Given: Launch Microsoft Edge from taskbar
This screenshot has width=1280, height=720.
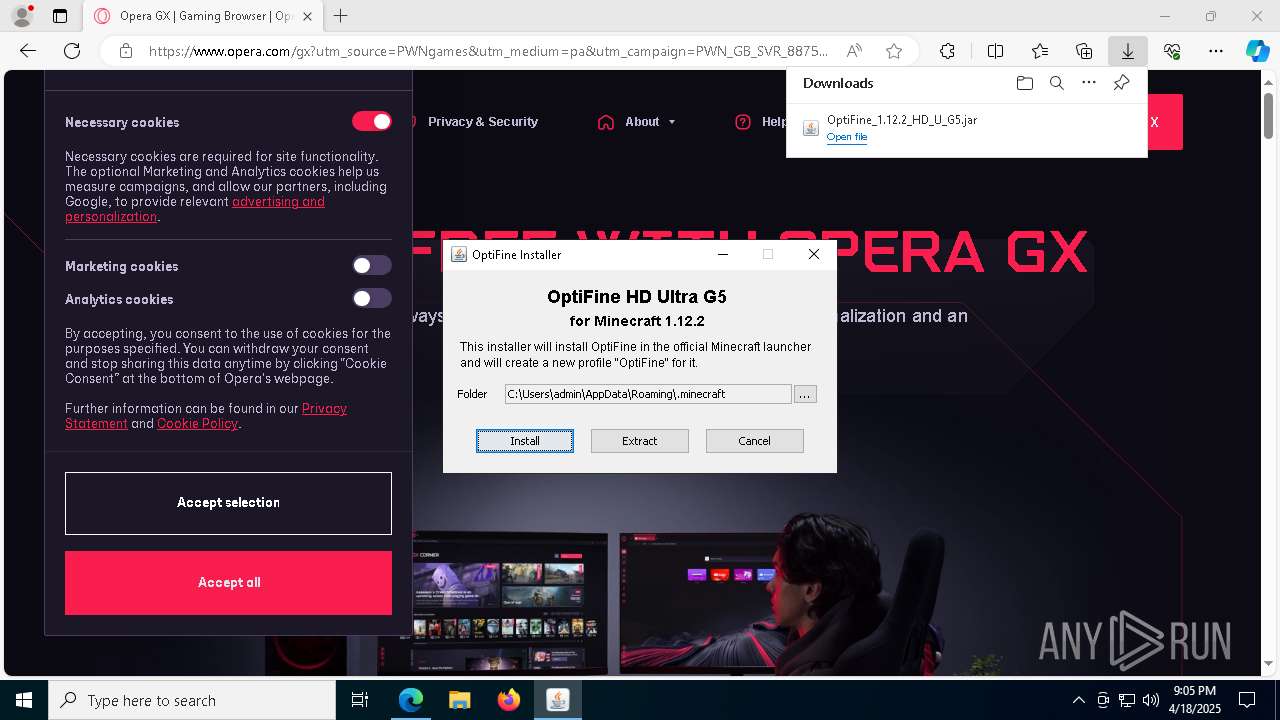Looking at the screenshot, I should click(x=411, y=700).
